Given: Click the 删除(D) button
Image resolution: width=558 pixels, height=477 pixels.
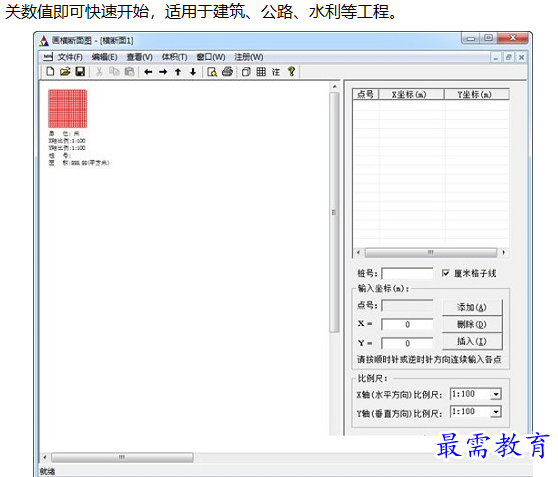Looking at the screenshot, I should coord(472,324).
